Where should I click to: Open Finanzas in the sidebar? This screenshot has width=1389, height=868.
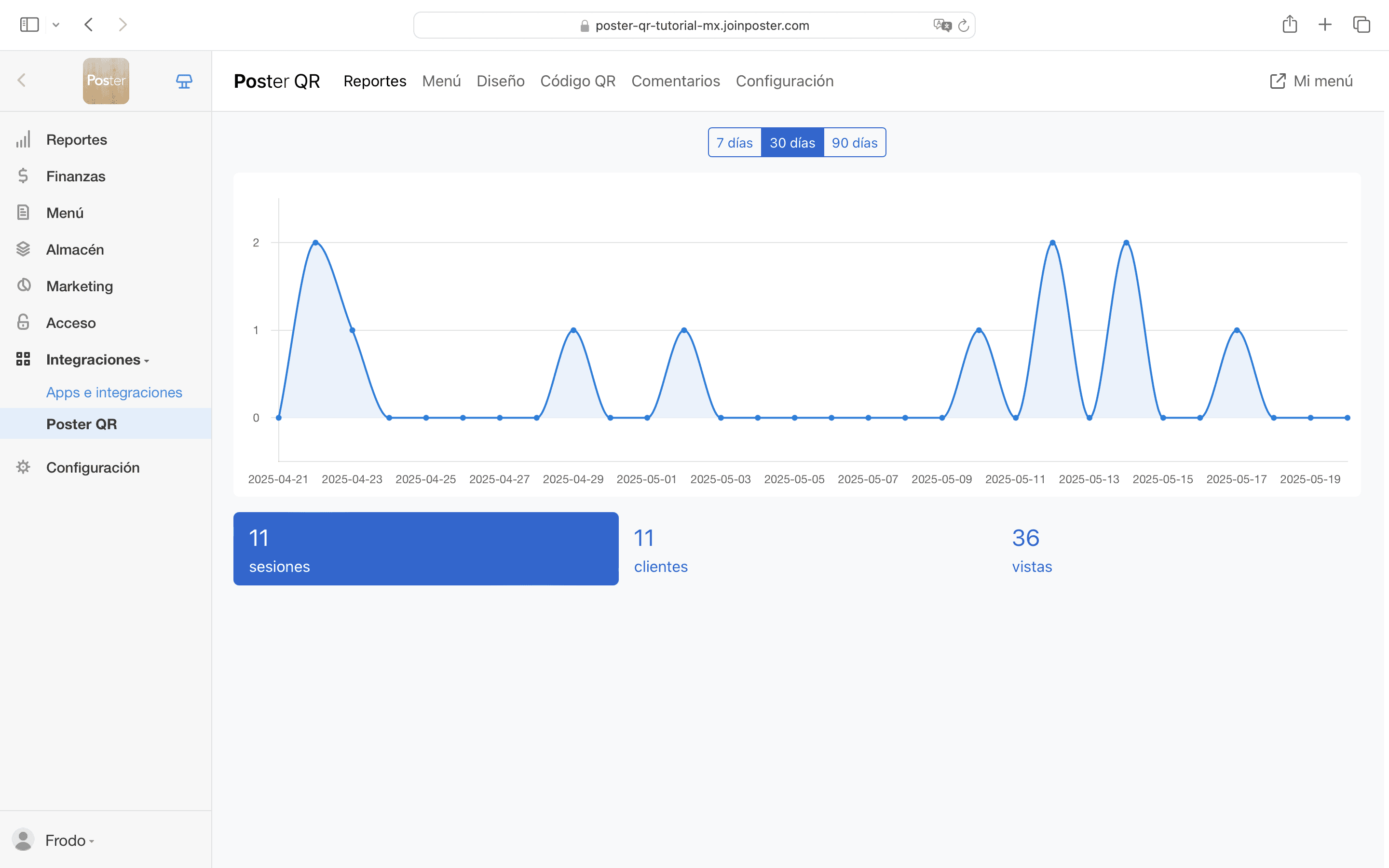click(x=76, y=176)
